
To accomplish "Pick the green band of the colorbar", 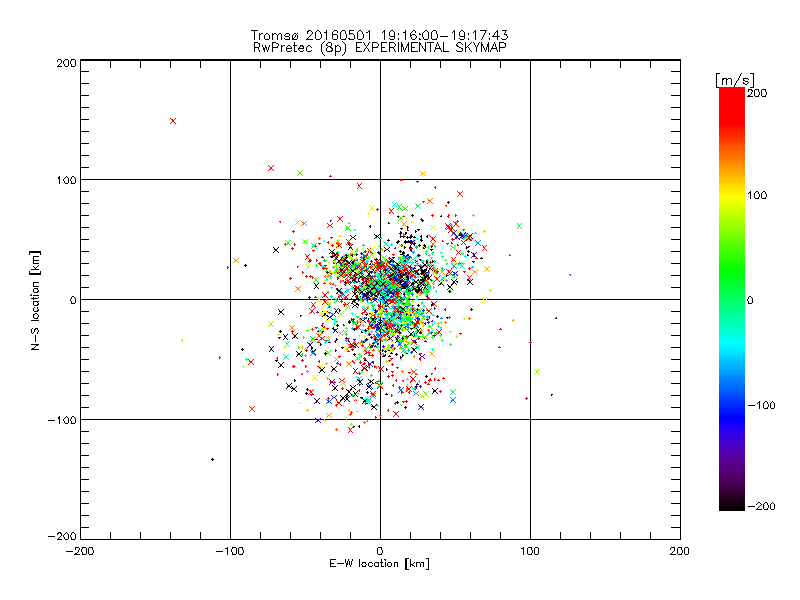I will click(732, 270).
